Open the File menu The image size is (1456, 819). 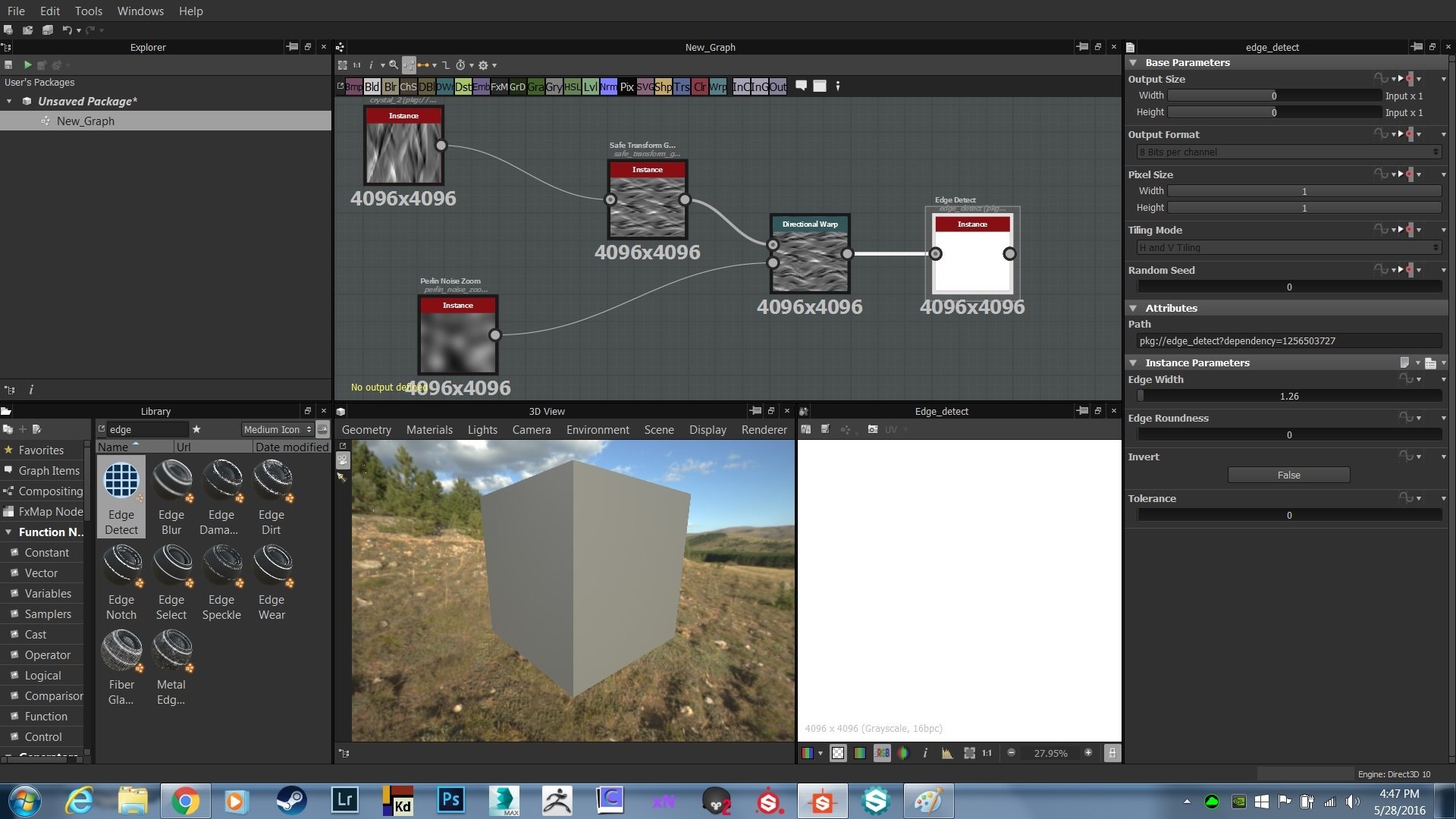pyautogui.click(x=16, y=11)
